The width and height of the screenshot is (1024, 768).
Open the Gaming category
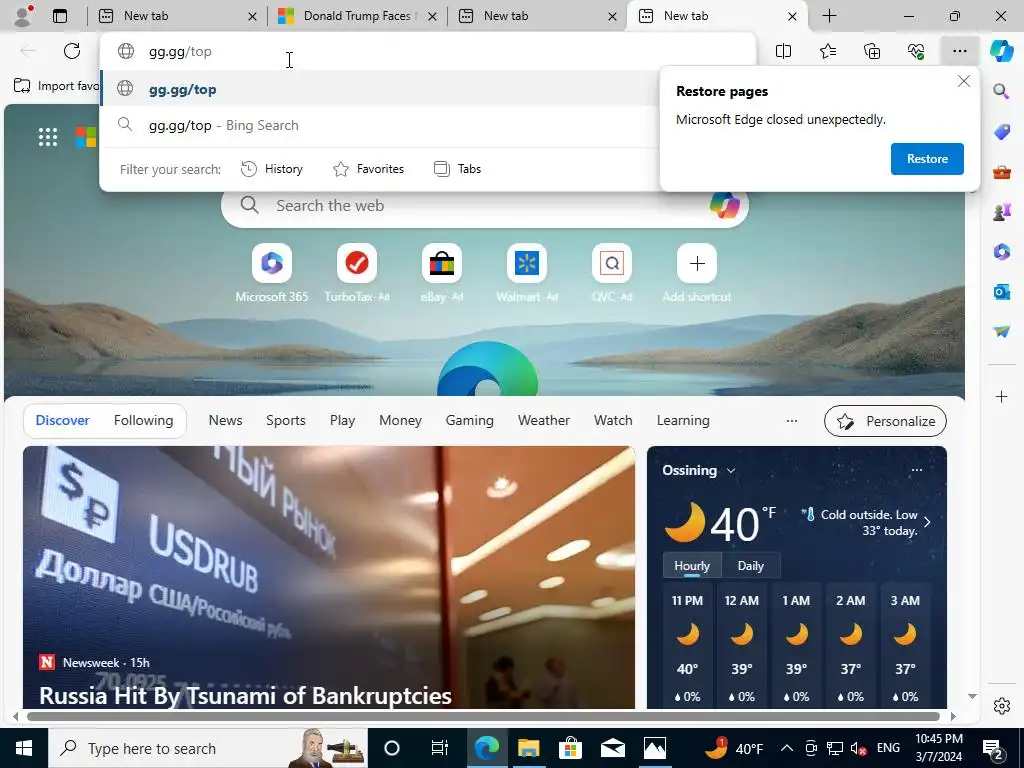tap(470, 421)
